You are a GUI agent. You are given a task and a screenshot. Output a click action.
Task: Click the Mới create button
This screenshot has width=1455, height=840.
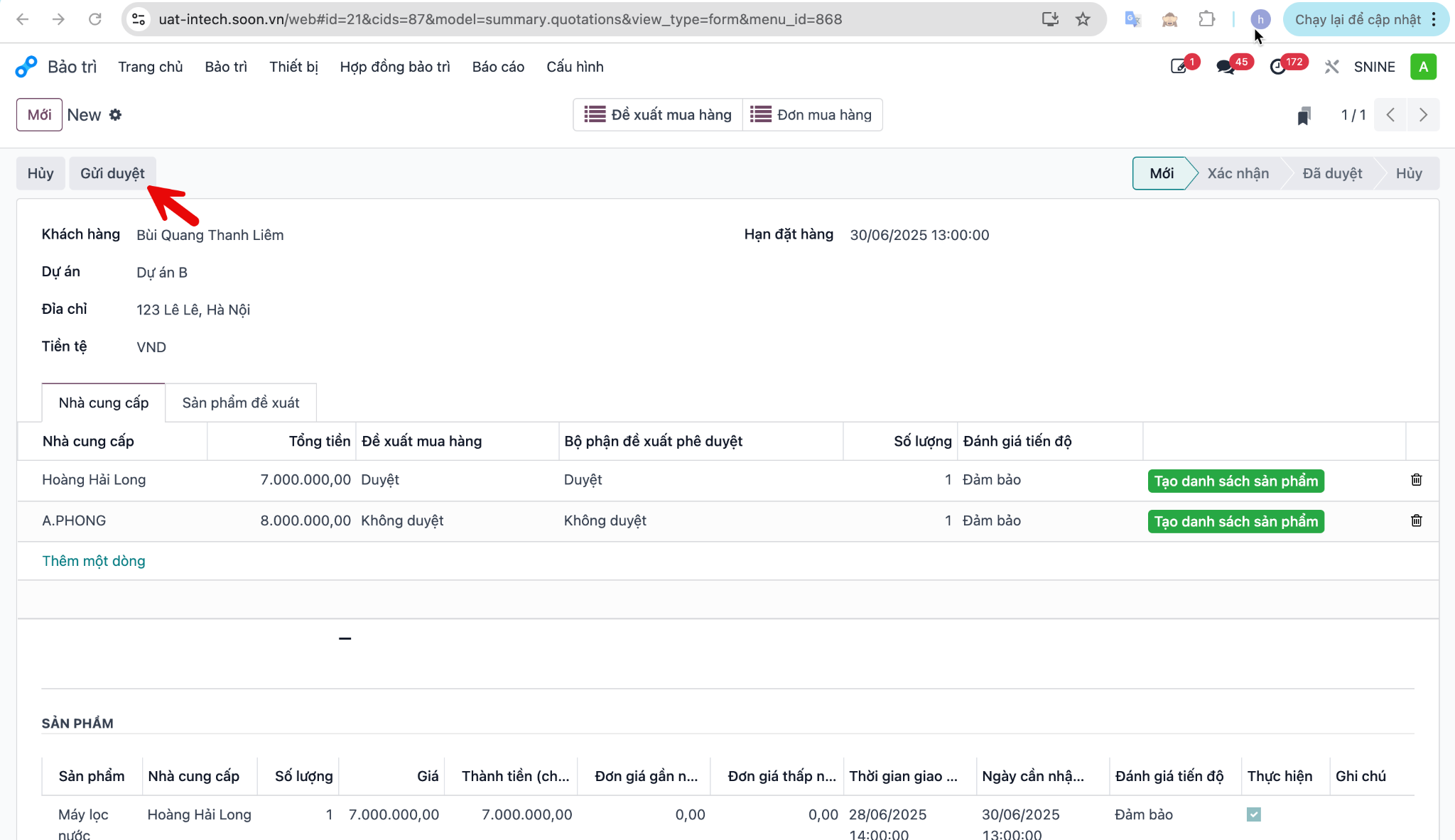point(39,115)
